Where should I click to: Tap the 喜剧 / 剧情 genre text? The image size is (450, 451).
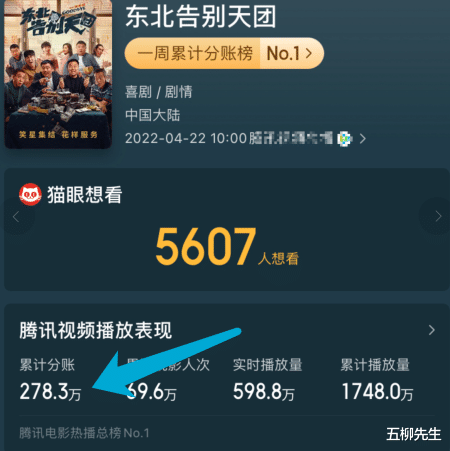(159, 92)
